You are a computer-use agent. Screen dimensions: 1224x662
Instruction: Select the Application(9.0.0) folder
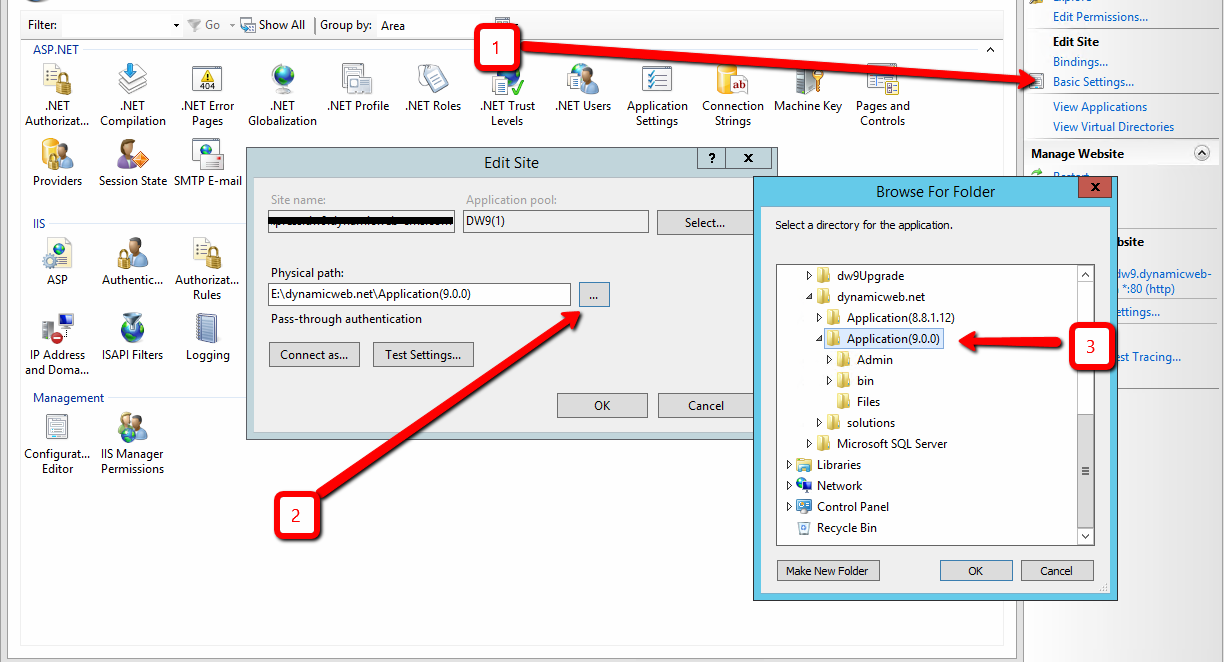click(x=892, y=339)
